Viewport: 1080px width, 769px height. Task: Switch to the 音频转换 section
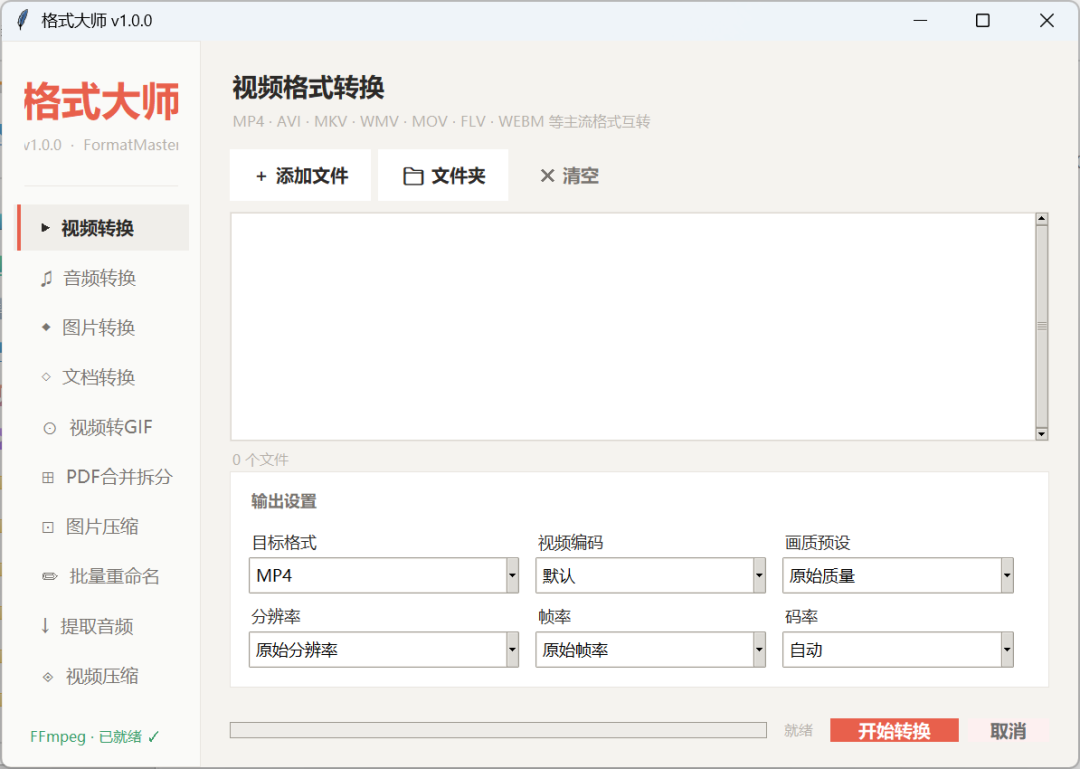pyautogui.click(x=103, y=278)
